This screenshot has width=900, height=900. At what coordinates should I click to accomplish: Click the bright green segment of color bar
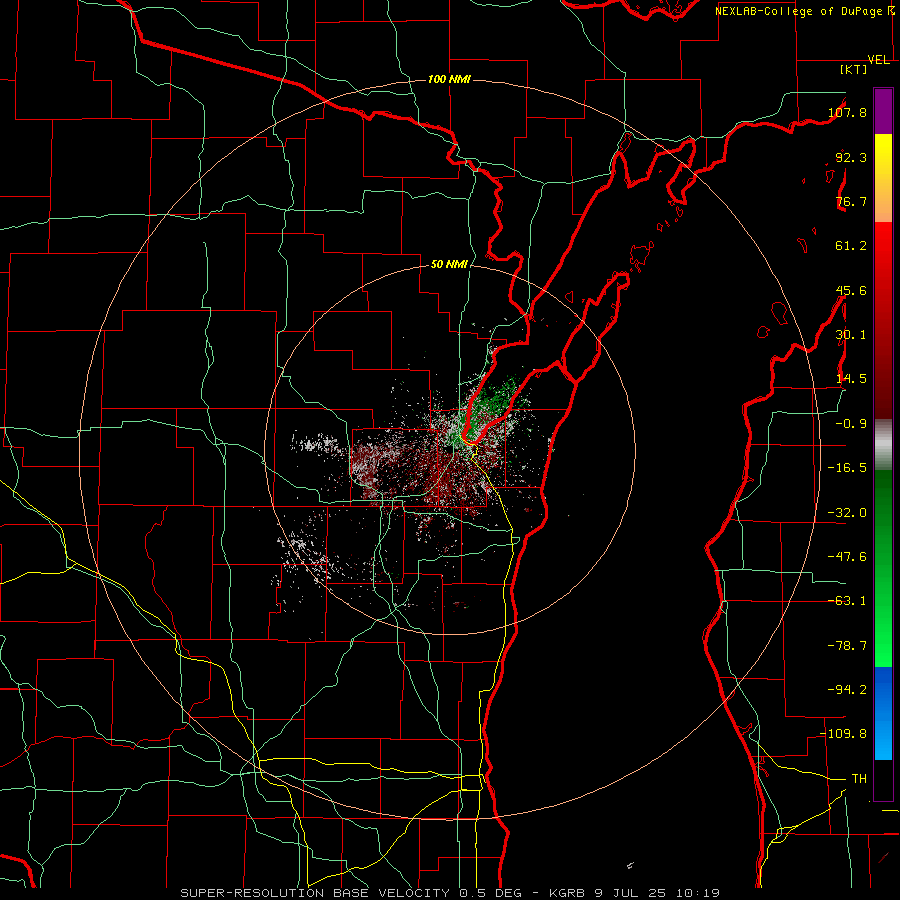coord(883,568)
